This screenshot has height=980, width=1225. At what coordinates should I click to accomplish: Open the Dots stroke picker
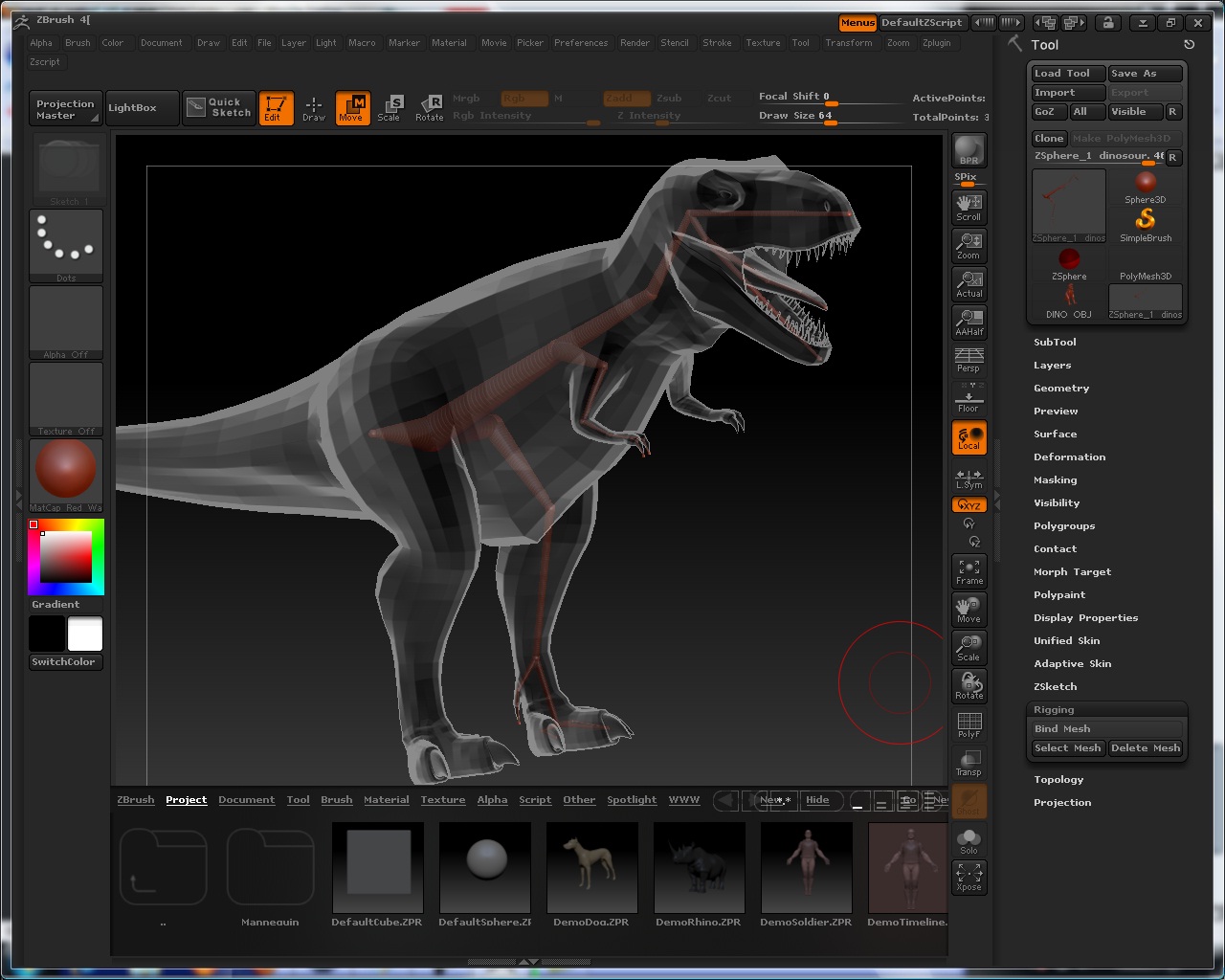[66, 246]
